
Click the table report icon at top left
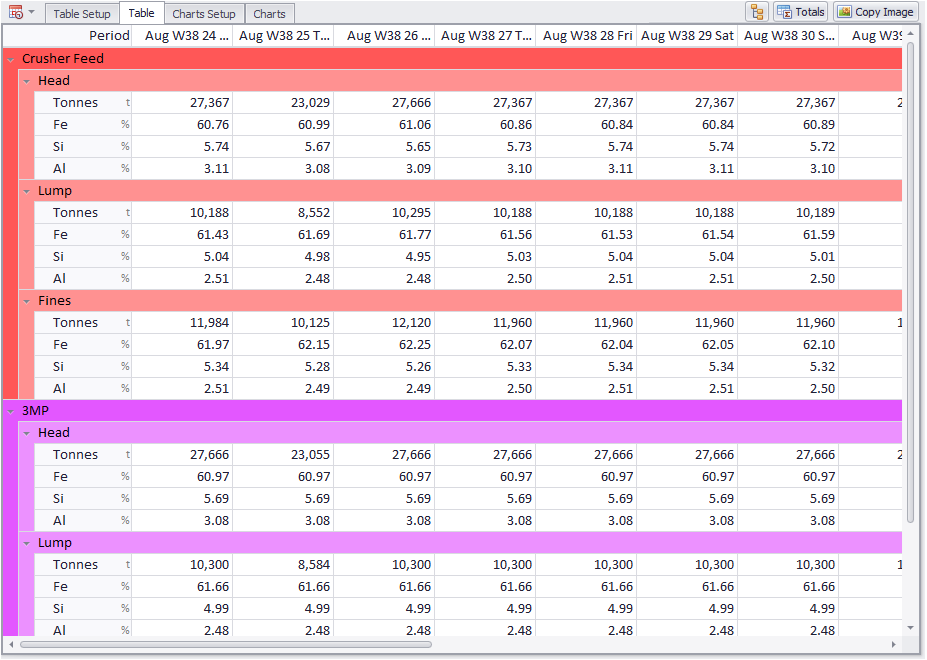[x=15, y=12]
